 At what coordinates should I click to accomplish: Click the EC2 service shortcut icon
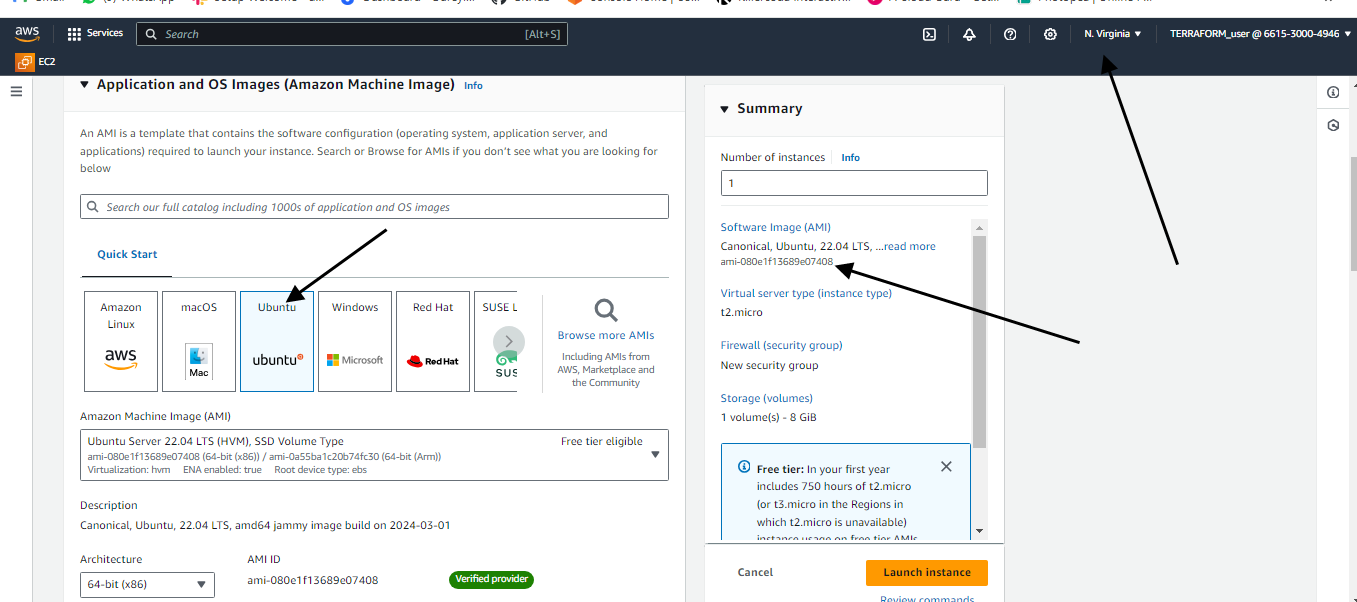click(25, 62)
